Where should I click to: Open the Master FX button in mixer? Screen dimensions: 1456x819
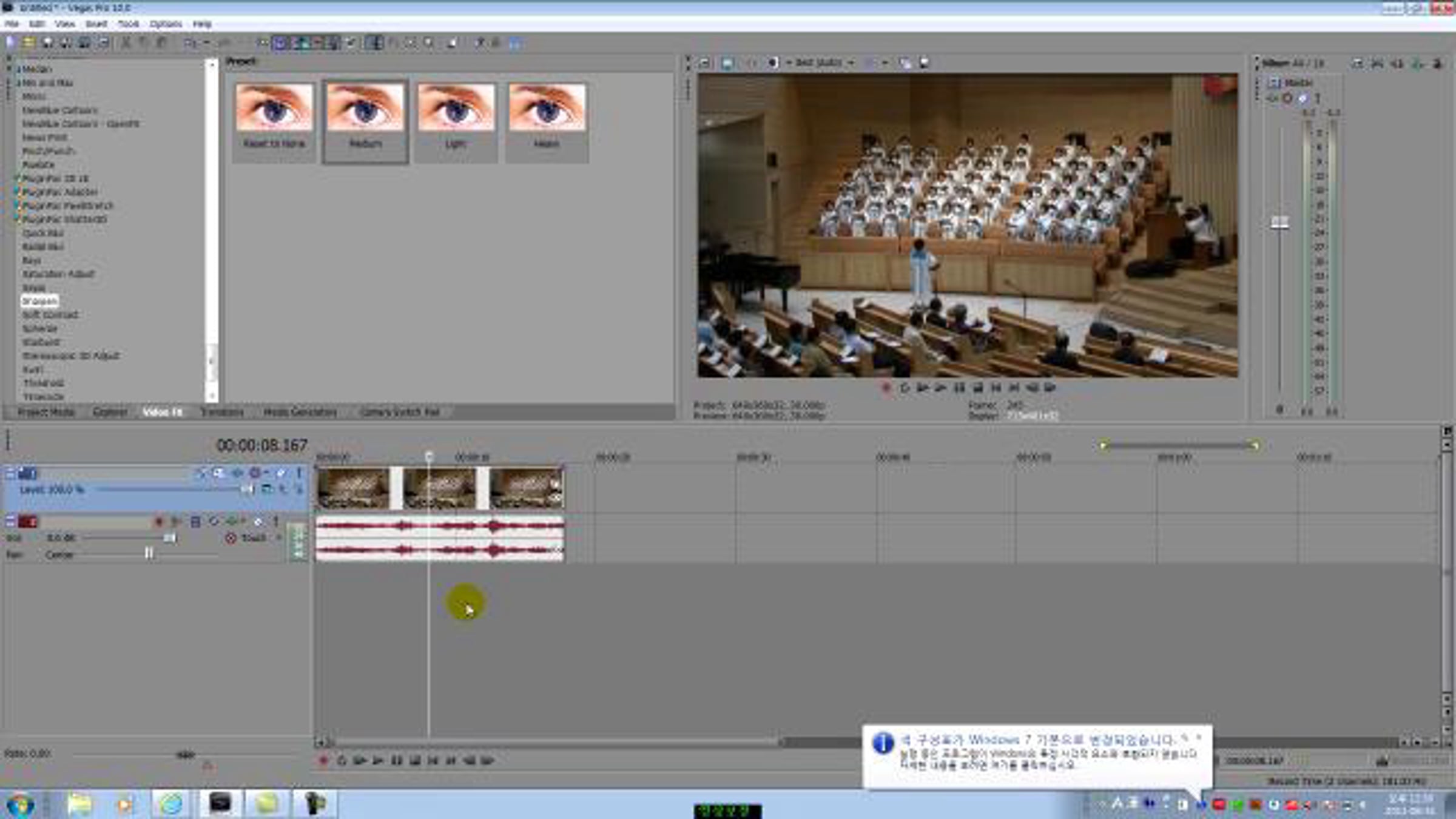pyautogui.click(x=1272, y=98)
